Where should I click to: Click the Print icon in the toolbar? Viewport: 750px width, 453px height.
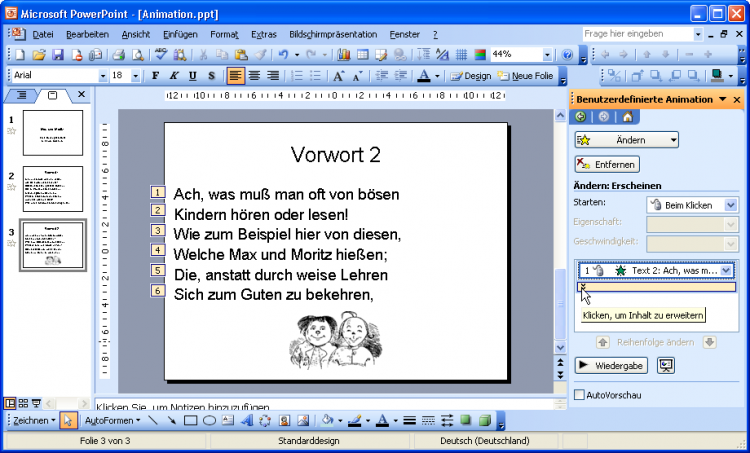[116, 55]
